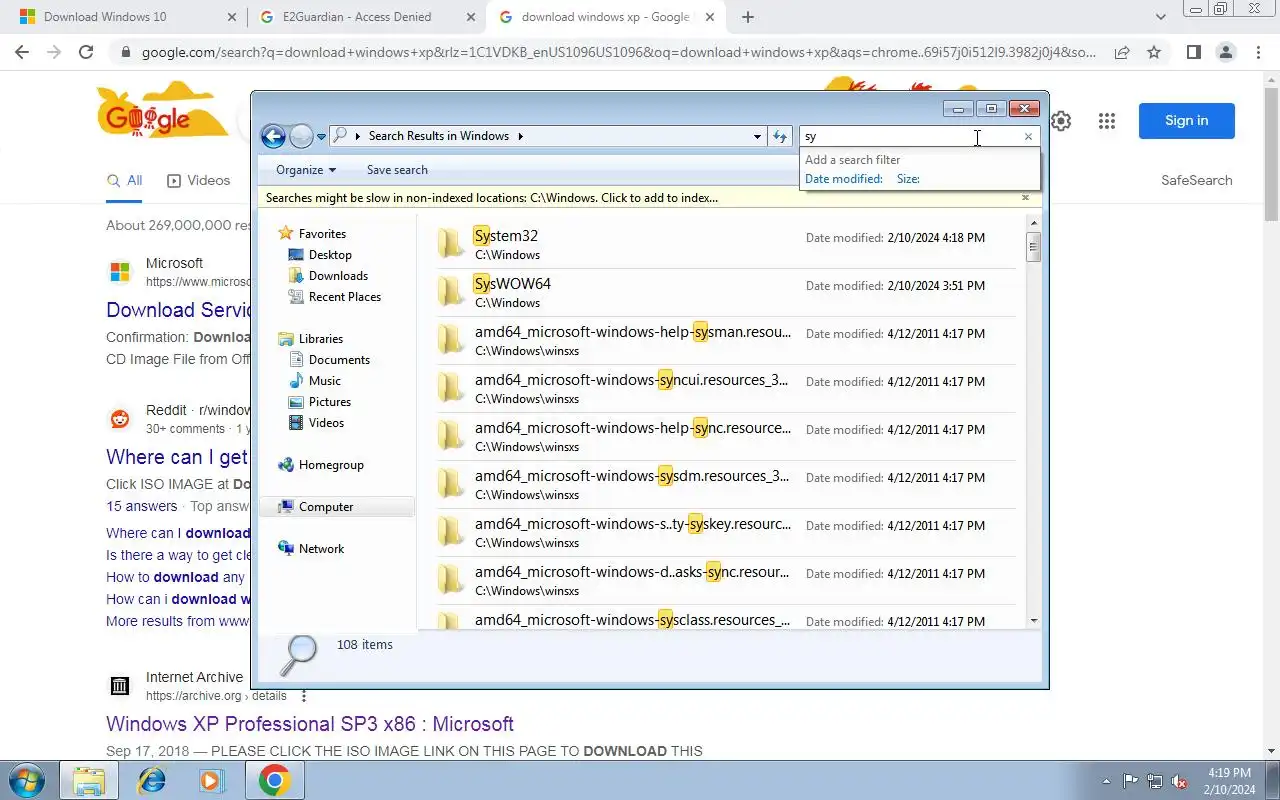The width and height of the screenshot is (1280, 800).
Task: Select the help-sysman.resou folder result
Action: pos(725,340)
